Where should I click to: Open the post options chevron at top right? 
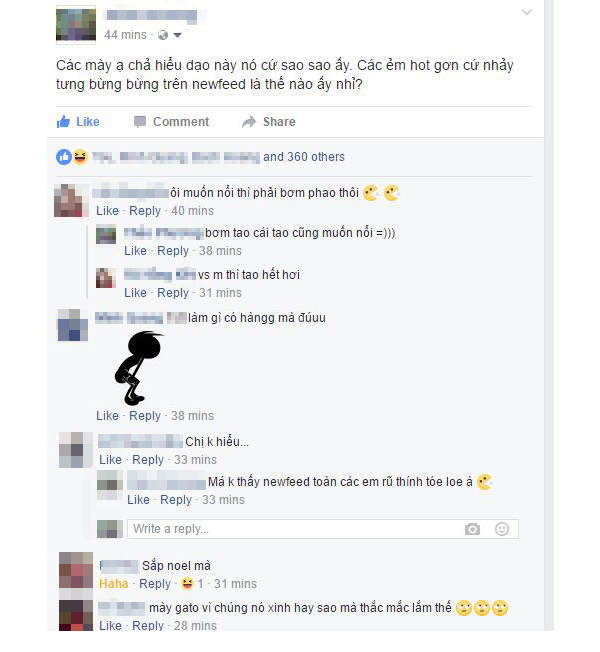(527, 12)
